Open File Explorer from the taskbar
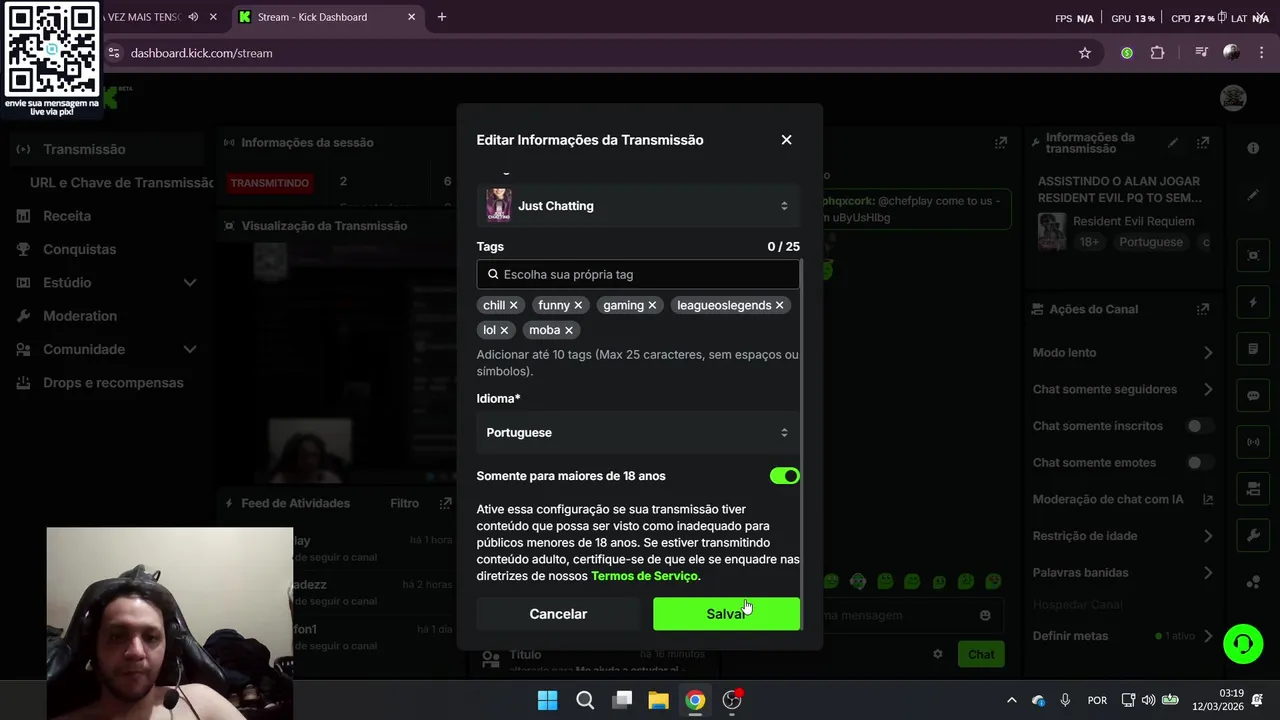Viewport: 1280px width, 720px height. pos(658,700)
